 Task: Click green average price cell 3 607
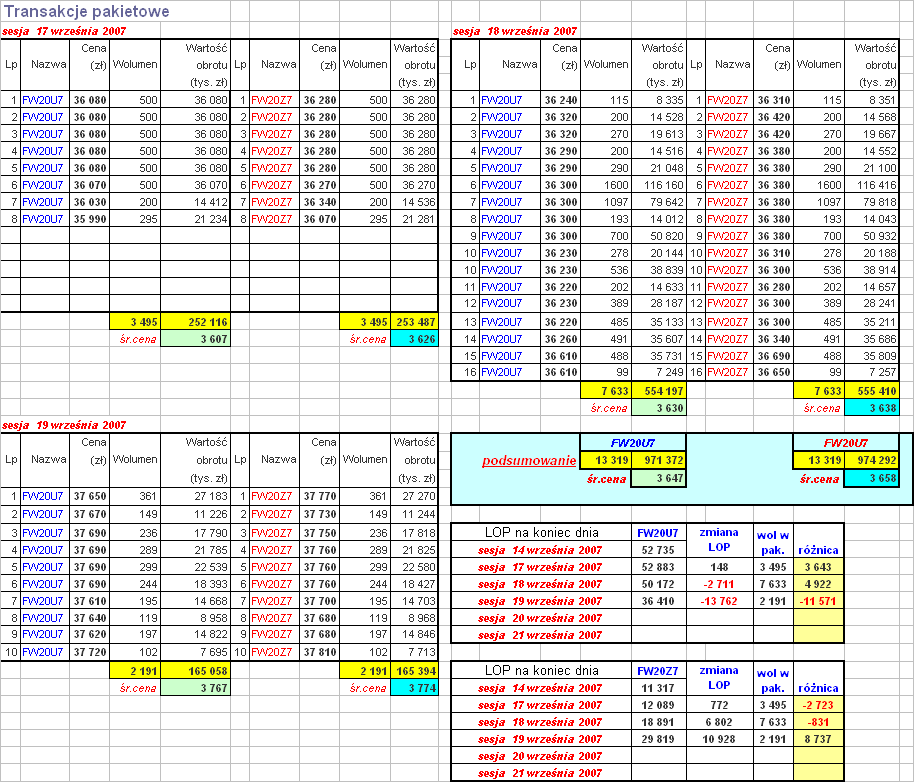click(195, 339)
